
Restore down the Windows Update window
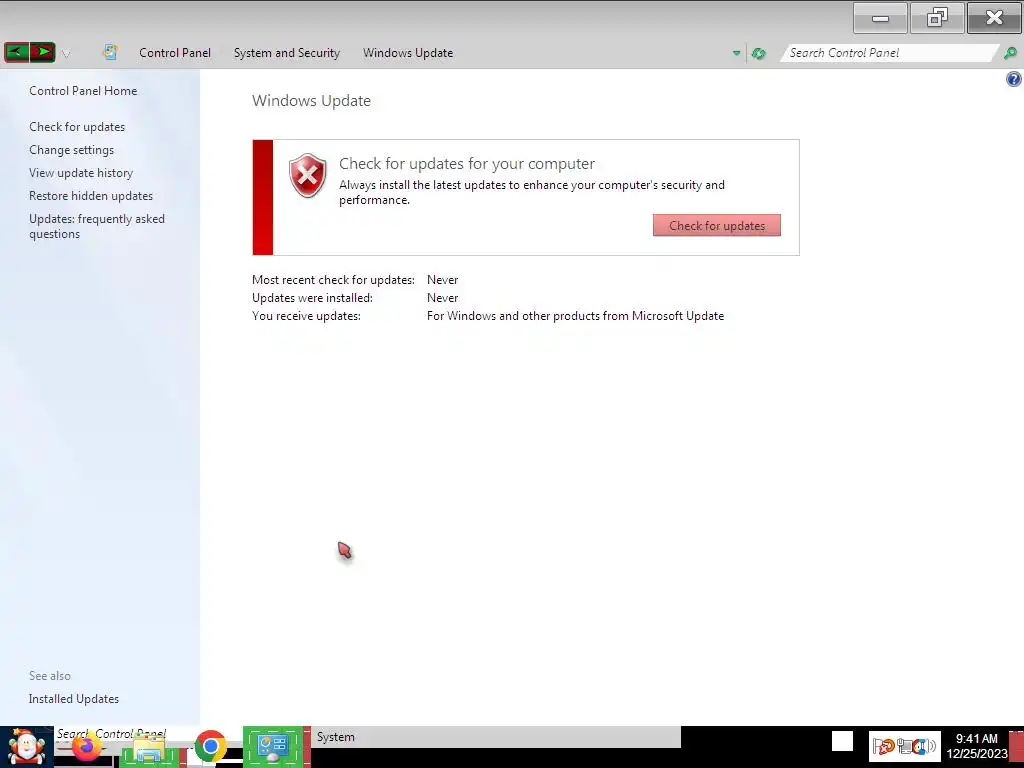[937, 18]
